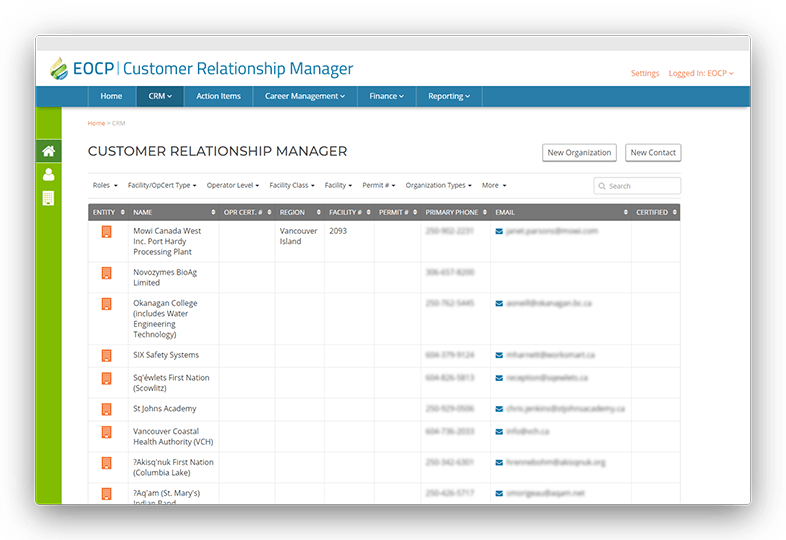Select 'Vancouver Coastal Health Authority (VCH)' cell

tap(173, 437)
